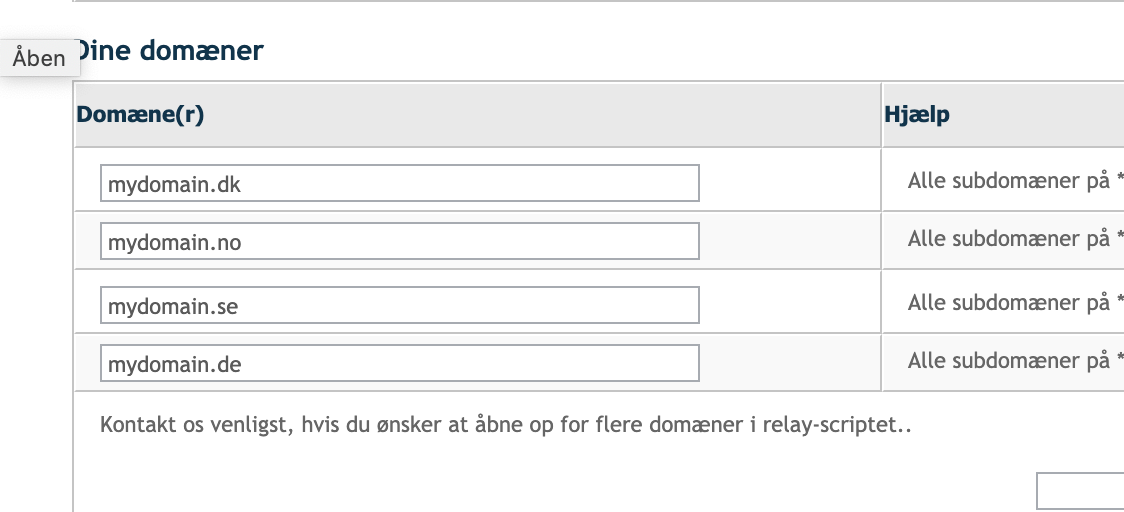This screenshot has width=1124, height=512.
Task: Click the Åben tooltip label
Action: [x=39, y=58]
